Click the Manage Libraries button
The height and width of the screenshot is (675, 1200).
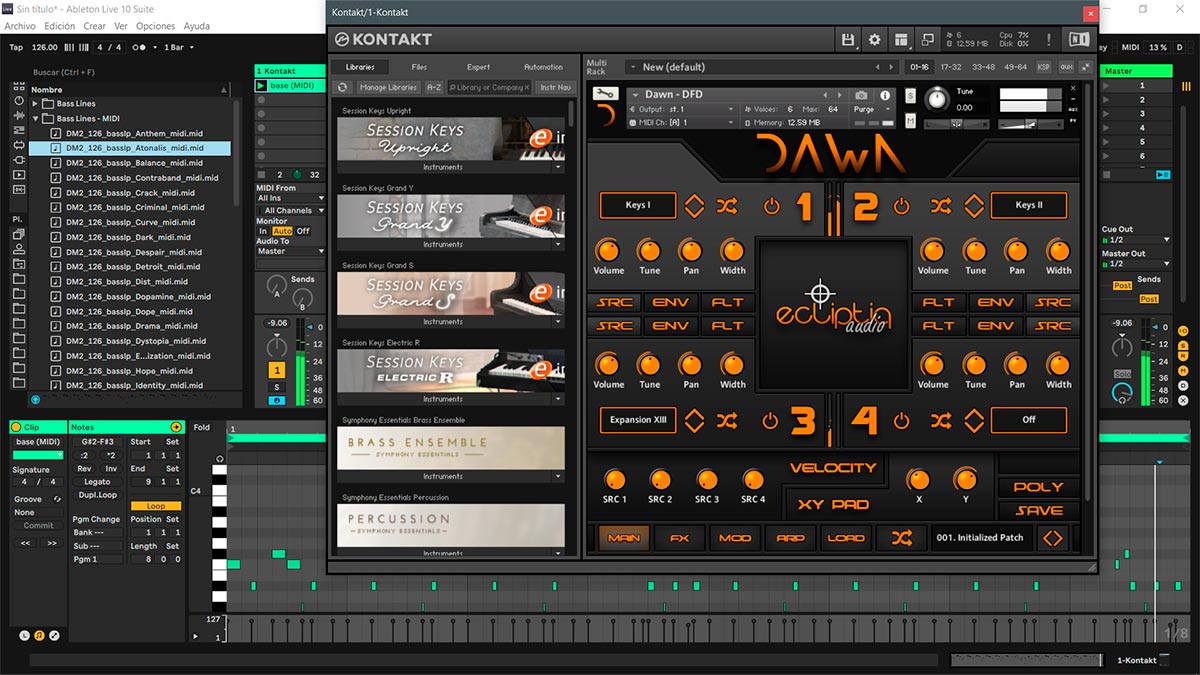point(388,87)
